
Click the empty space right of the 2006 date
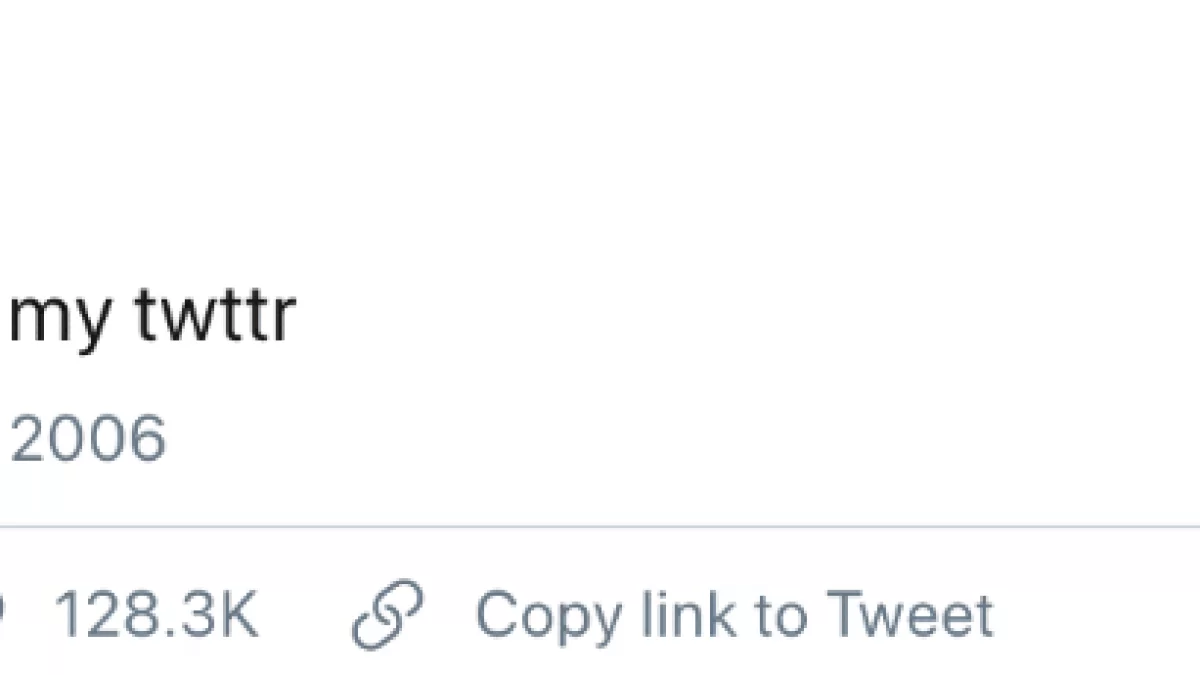click(x=600, y=439)
